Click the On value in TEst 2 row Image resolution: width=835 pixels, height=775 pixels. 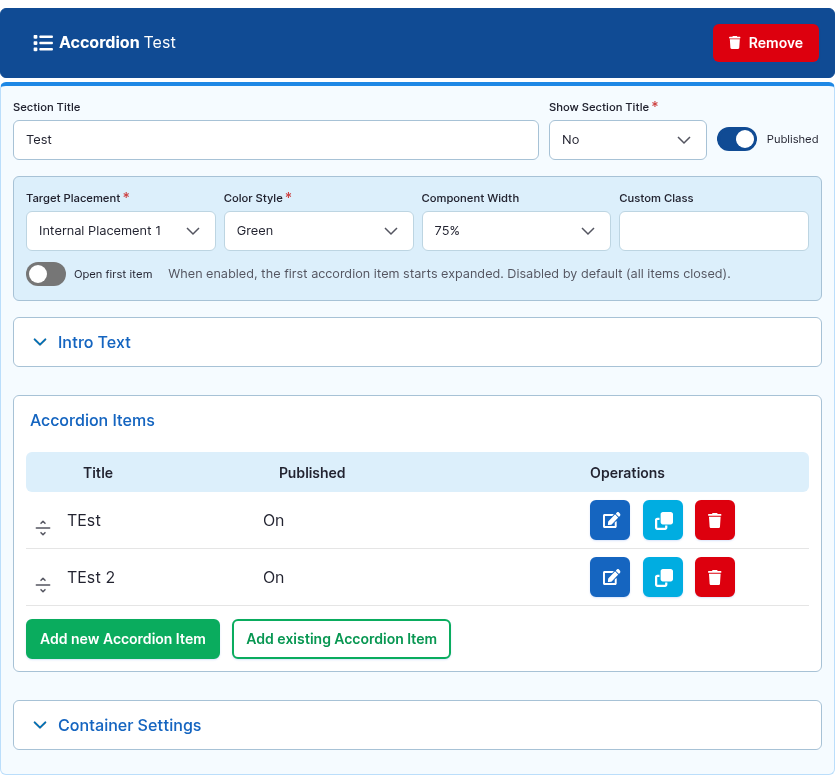pyautogui.click(x=273, y=577)
